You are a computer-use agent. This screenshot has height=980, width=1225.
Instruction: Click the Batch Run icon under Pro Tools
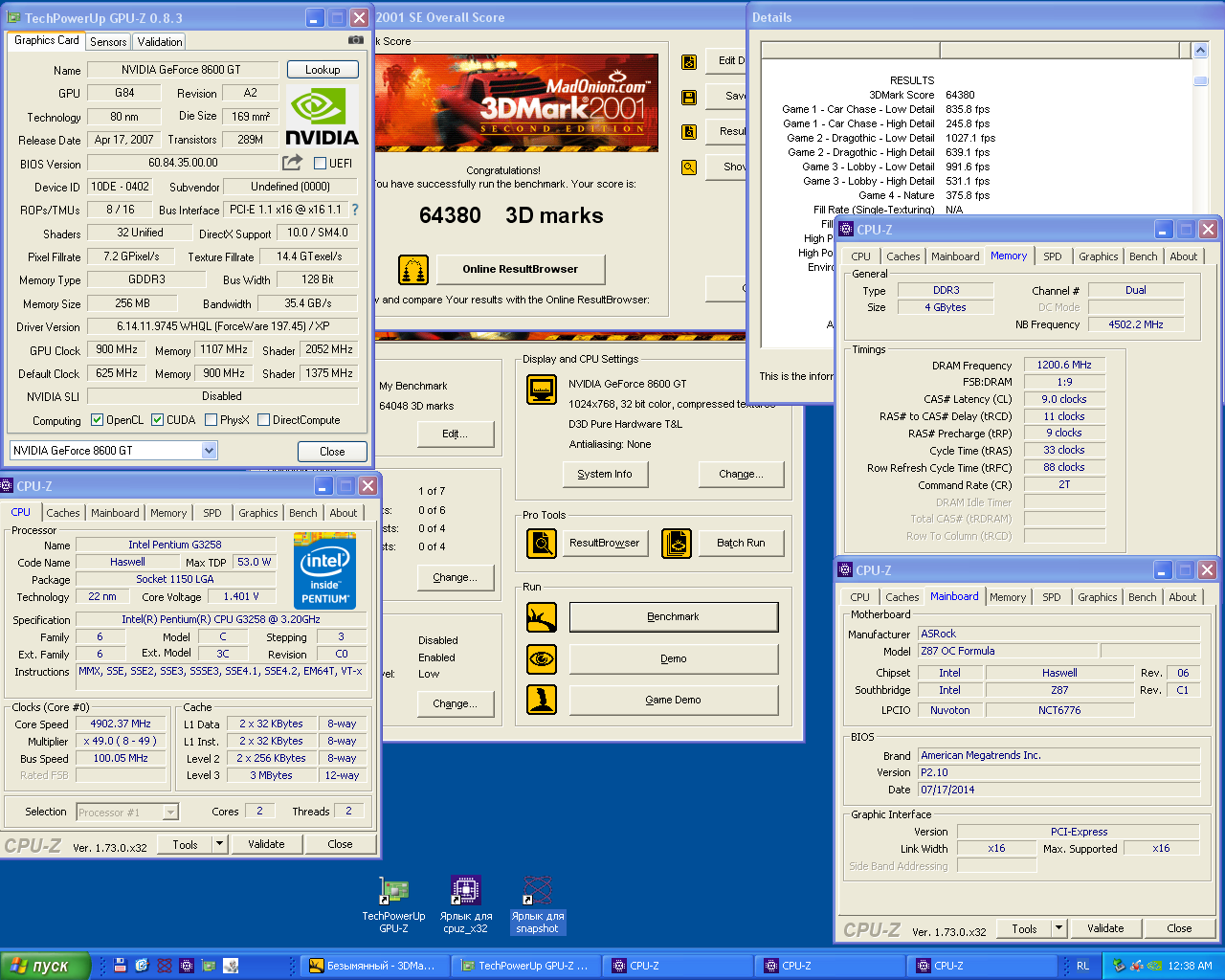click(677, 543)
